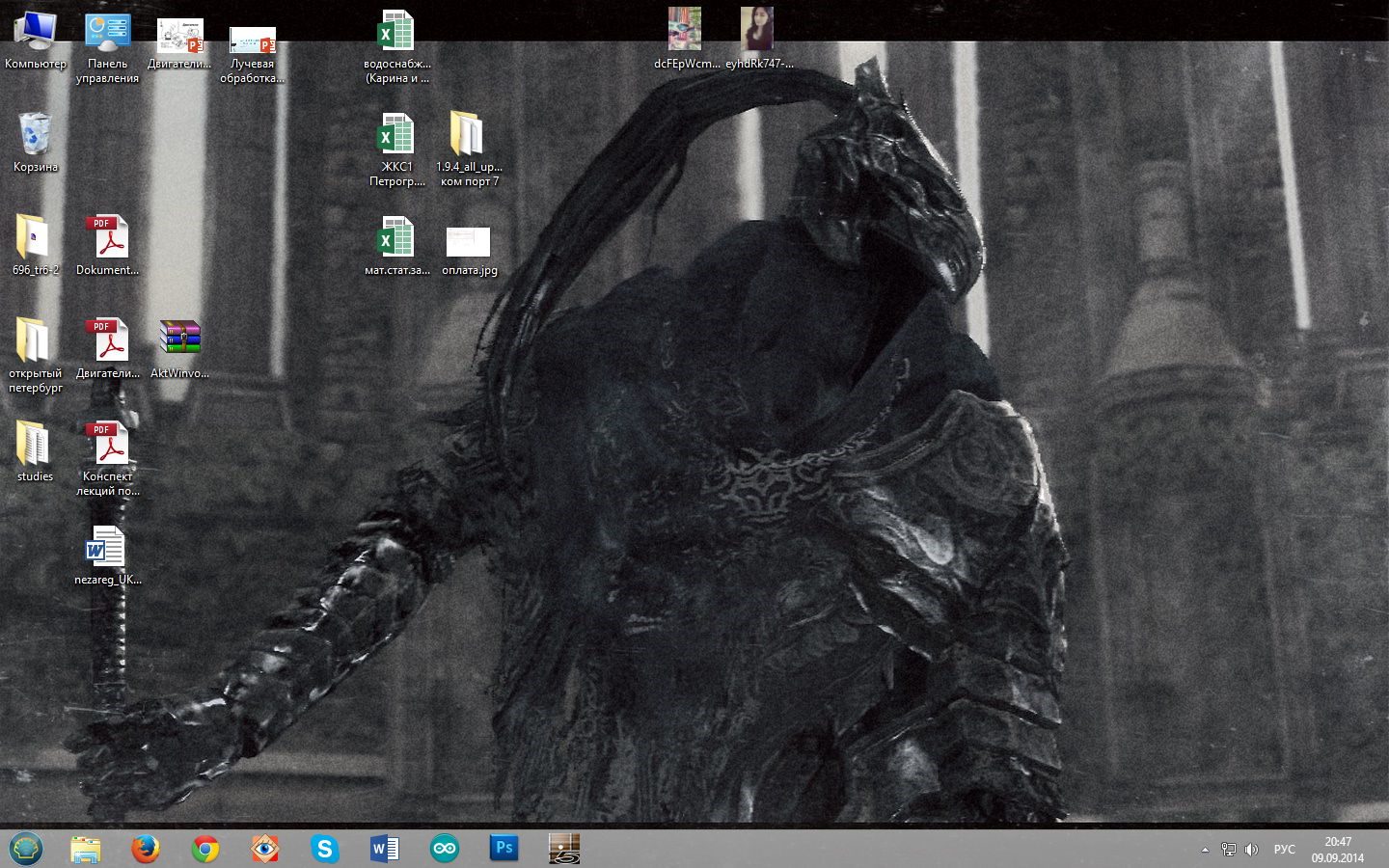
Task: Select the водоснабж... Excel file
Action: pos(396,48)
